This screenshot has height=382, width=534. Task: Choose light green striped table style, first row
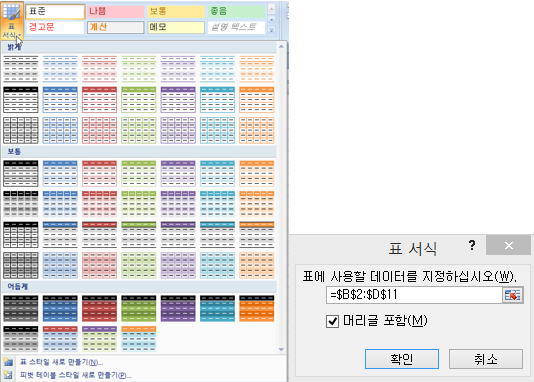tap(139, 69)
